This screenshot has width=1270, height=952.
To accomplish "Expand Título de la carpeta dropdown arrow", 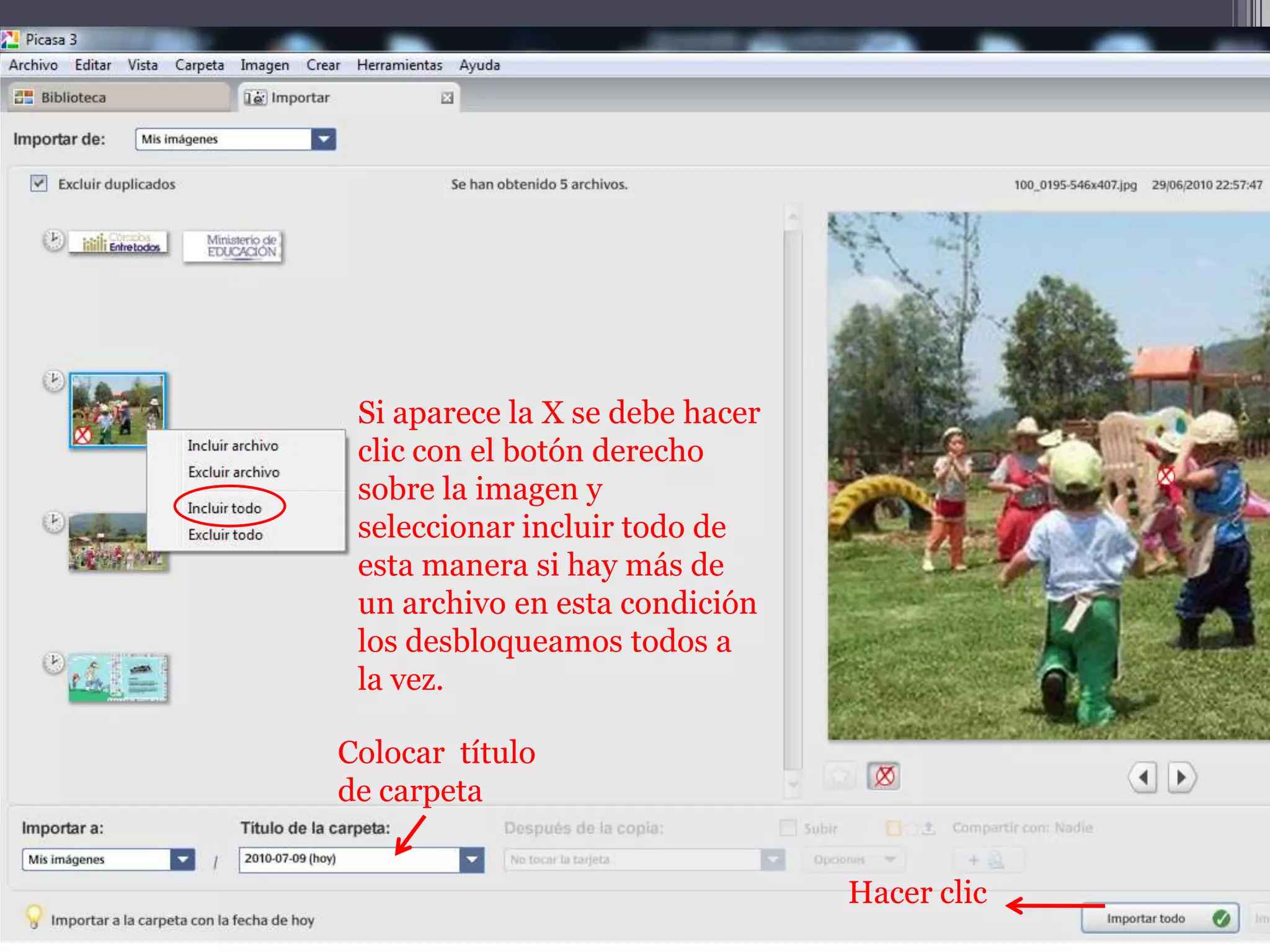I will (472, 860).
